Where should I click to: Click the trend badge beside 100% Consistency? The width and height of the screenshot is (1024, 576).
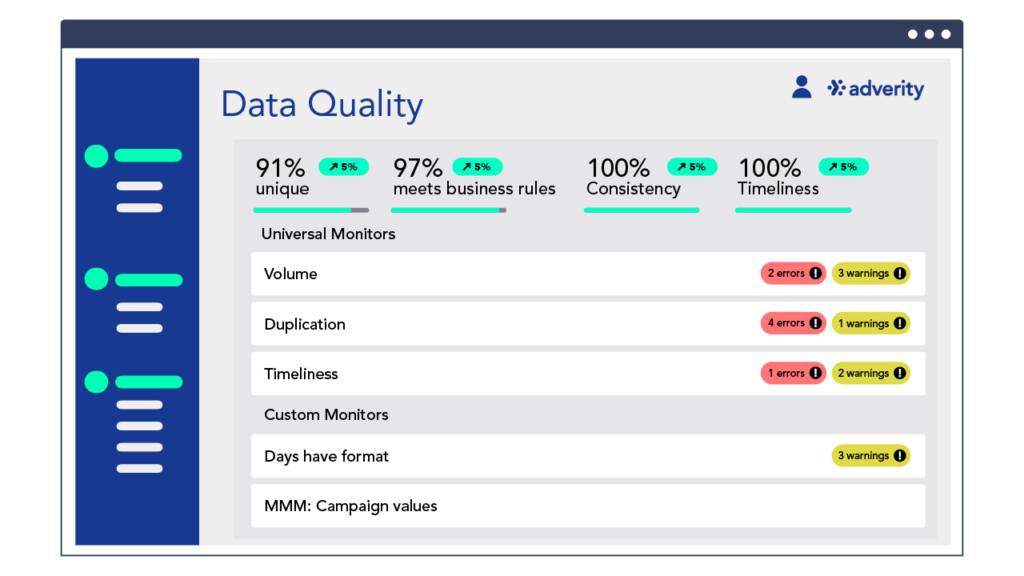692,167
